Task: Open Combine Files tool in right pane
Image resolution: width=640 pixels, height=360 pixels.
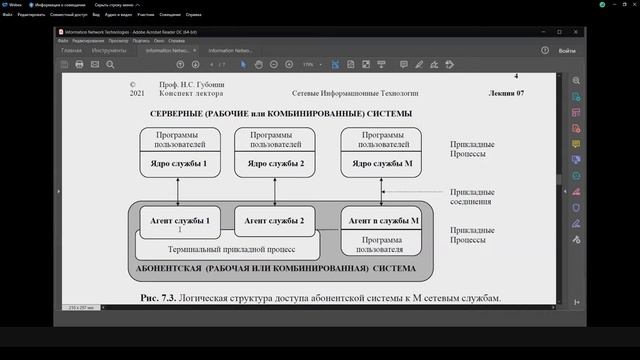Action: tap(576, 160)
